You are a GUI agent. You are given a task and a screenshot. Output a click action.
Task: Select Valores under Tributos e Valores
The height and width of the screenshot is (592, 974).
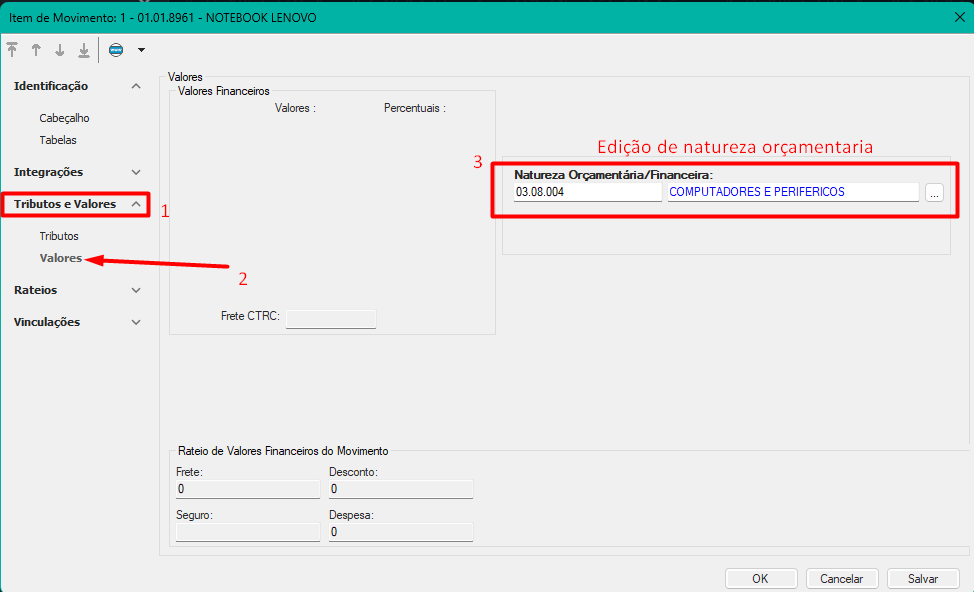60,258
